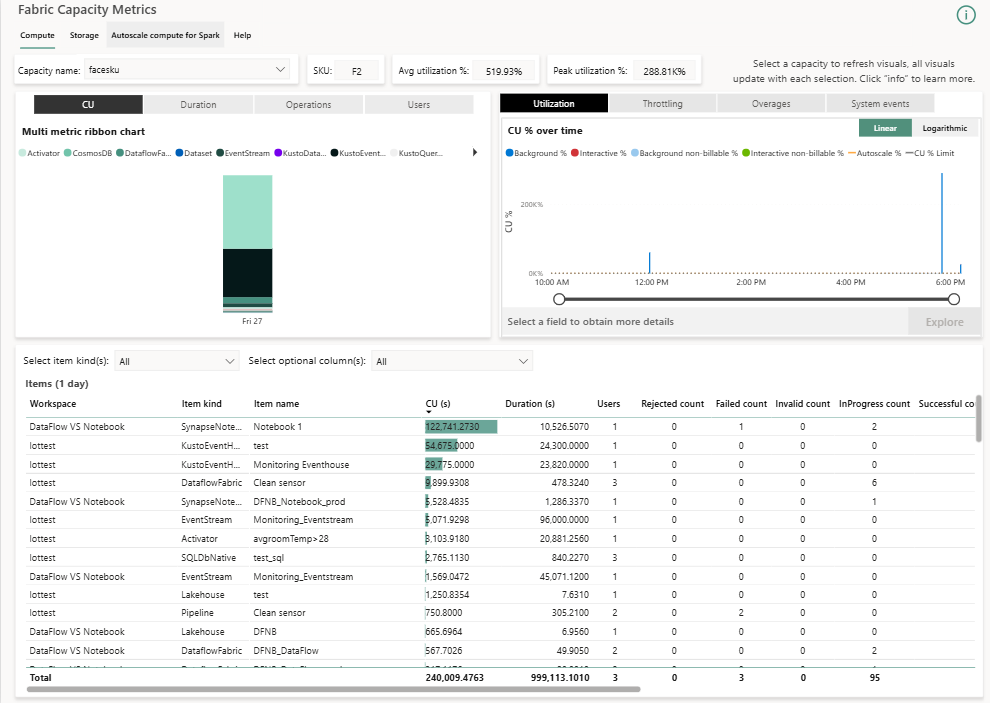Viewport: 990px width, 703px height.
Task: Select the Operations ribbon chart tab
Action: (308, 104)
